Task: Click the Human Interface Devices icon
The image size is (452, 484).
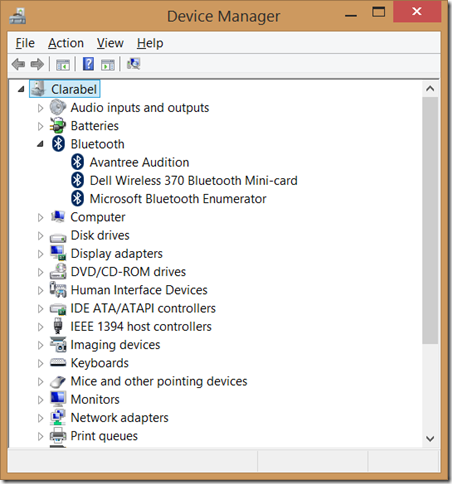Action: (x=58, y=289)
